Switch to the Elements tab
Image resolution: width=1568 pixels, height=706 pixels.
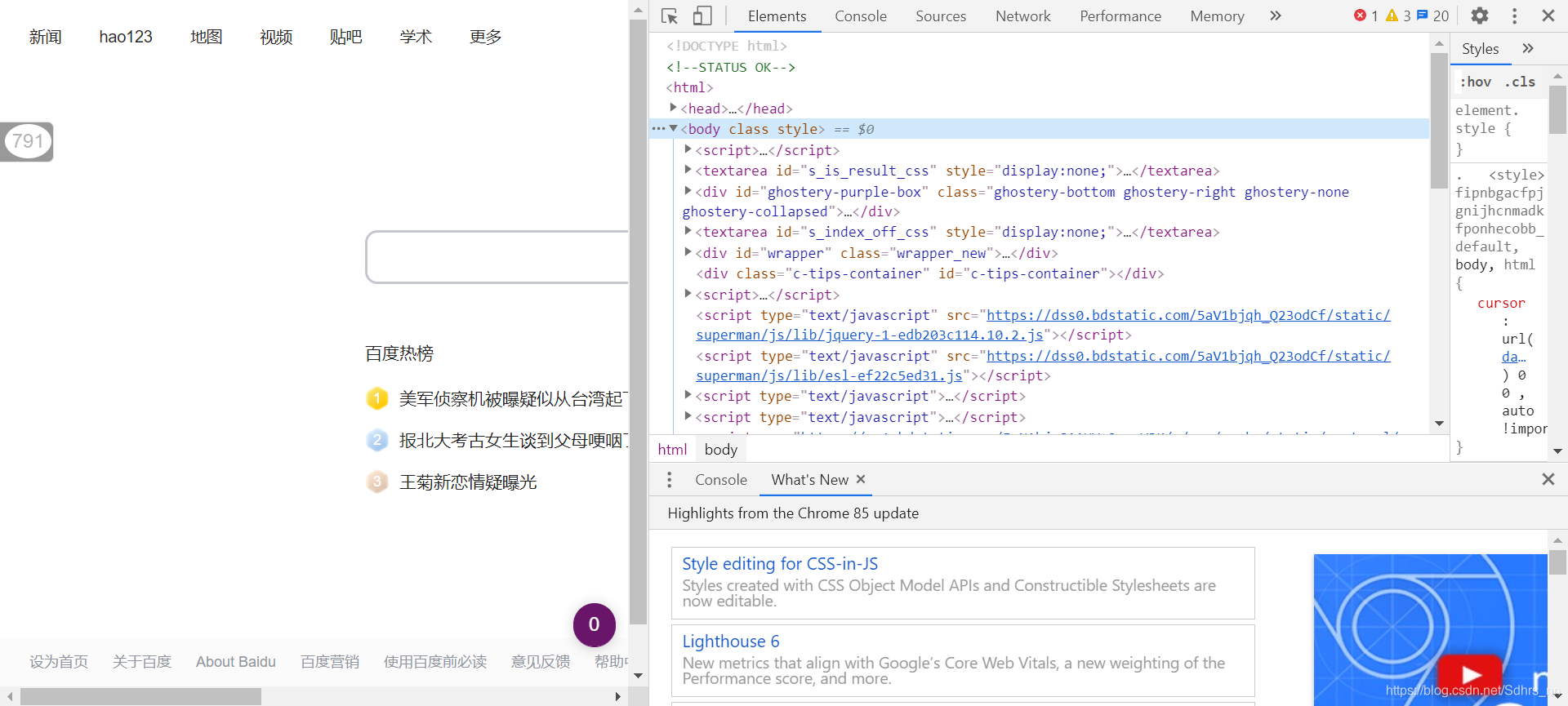[x=777, y=16]
